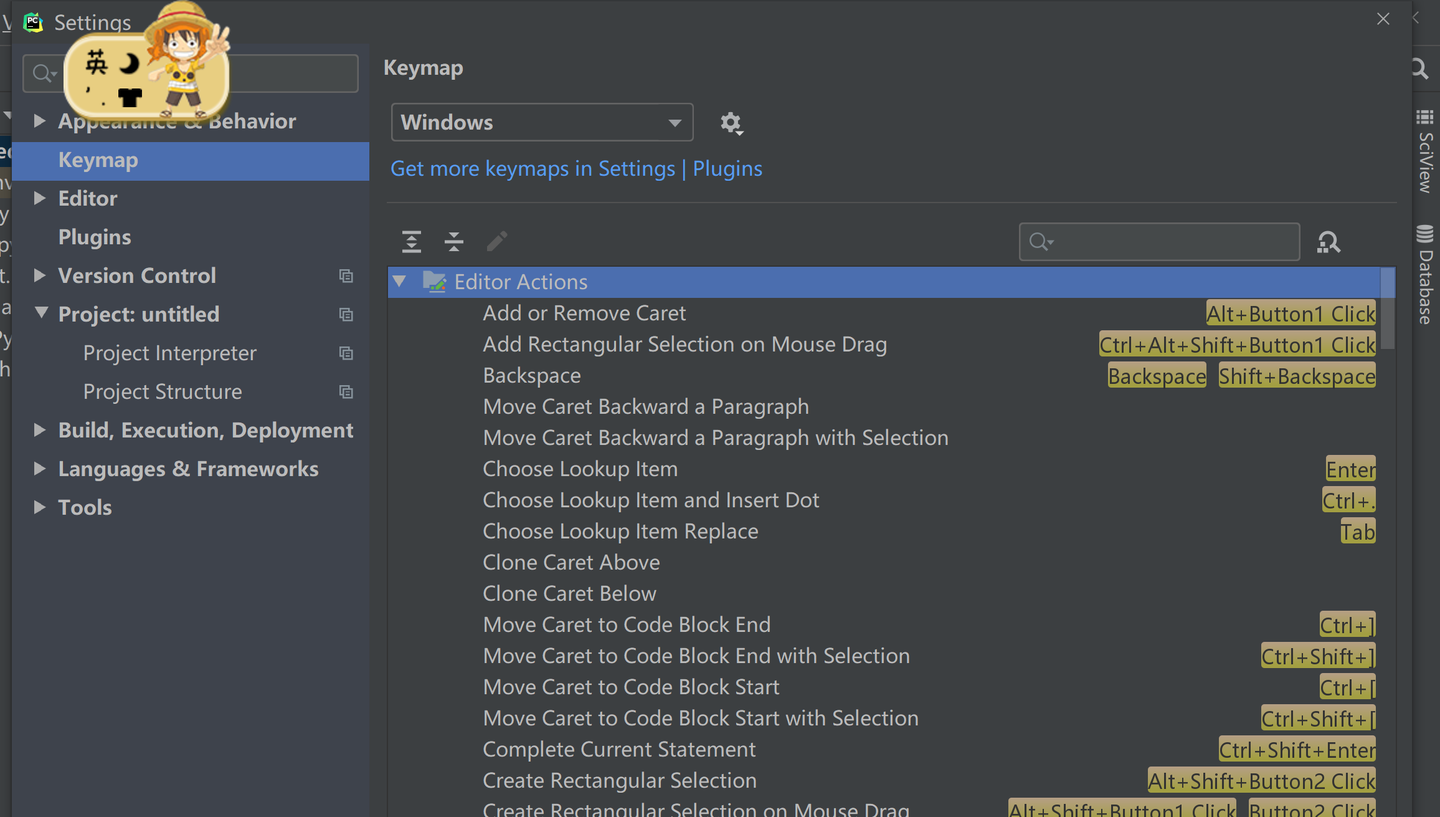Click the action list vertical scrollbar
Screen dimensions: 1440x817
[x=1387, y=311]
